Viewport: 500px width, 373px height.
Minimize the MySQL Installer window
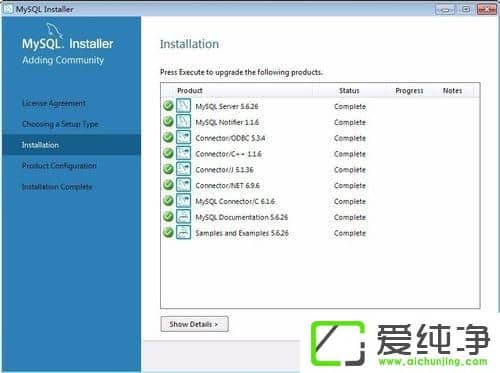pyautogui.click(x=445, y=10)
